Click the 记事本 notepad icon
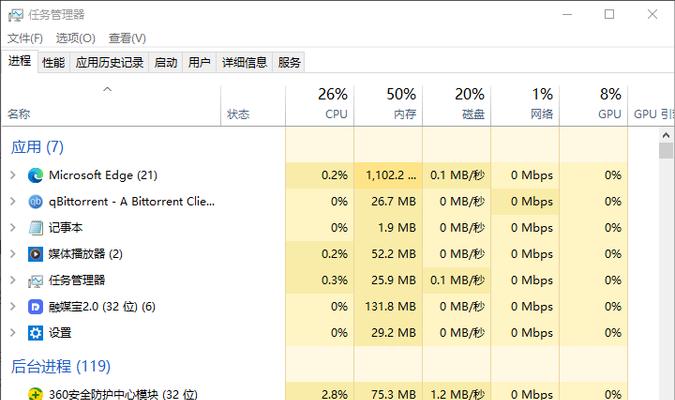This screenshot has width=675, height=400. [x=35, y=228]
